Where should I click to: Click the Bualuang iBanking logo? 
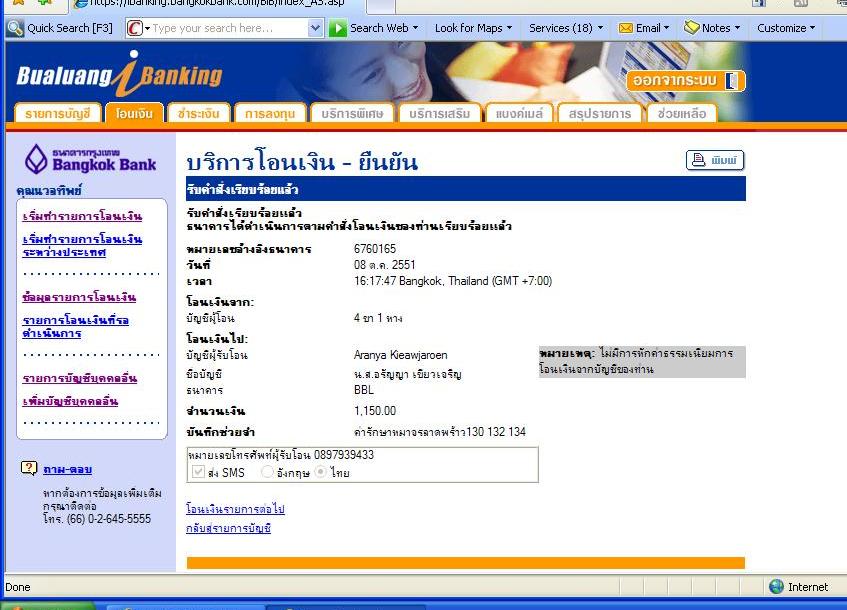click(x=119, y=75)
